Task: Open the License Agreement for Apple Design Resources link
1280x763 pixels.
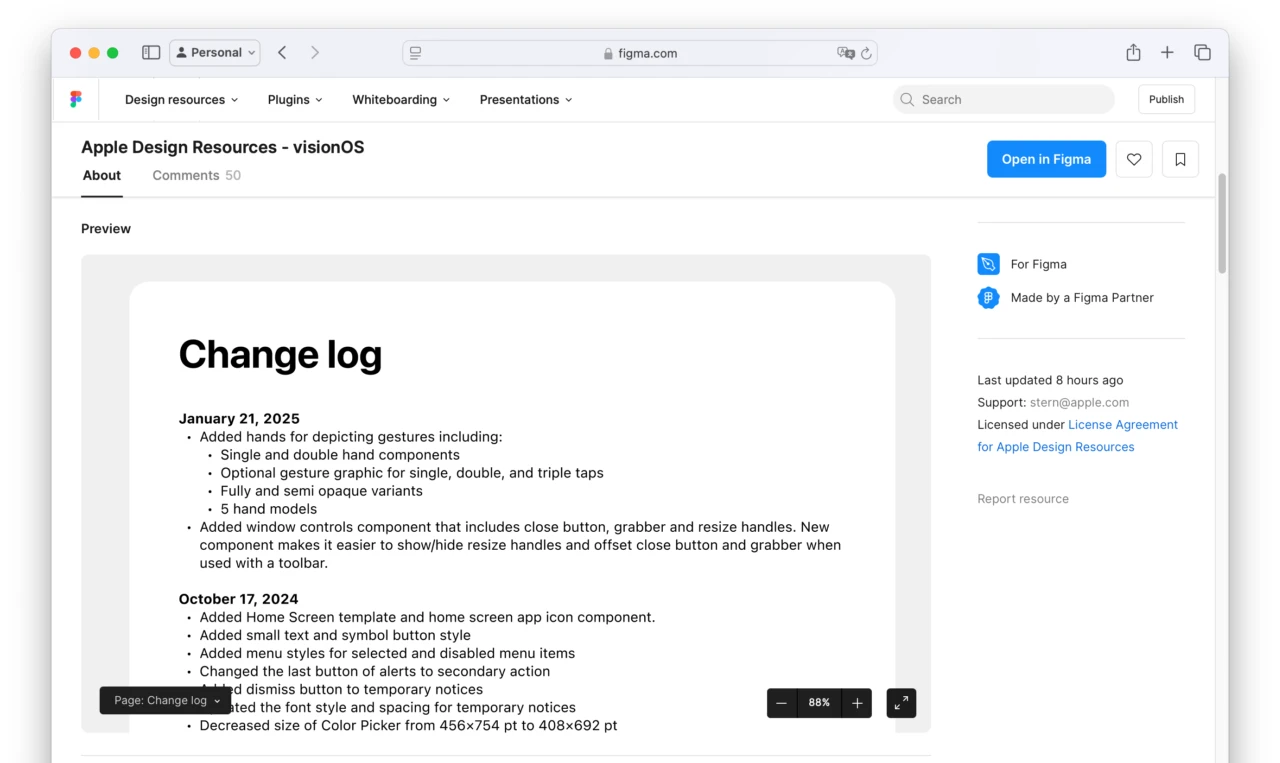Action: click(x=1078, y=436)
